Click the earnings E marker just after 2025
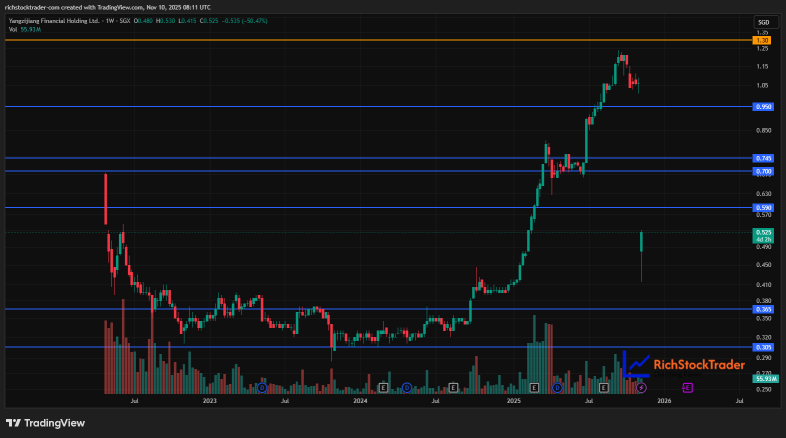The height and width of the screenshot is (438, 786). click(x=534, y=387)
